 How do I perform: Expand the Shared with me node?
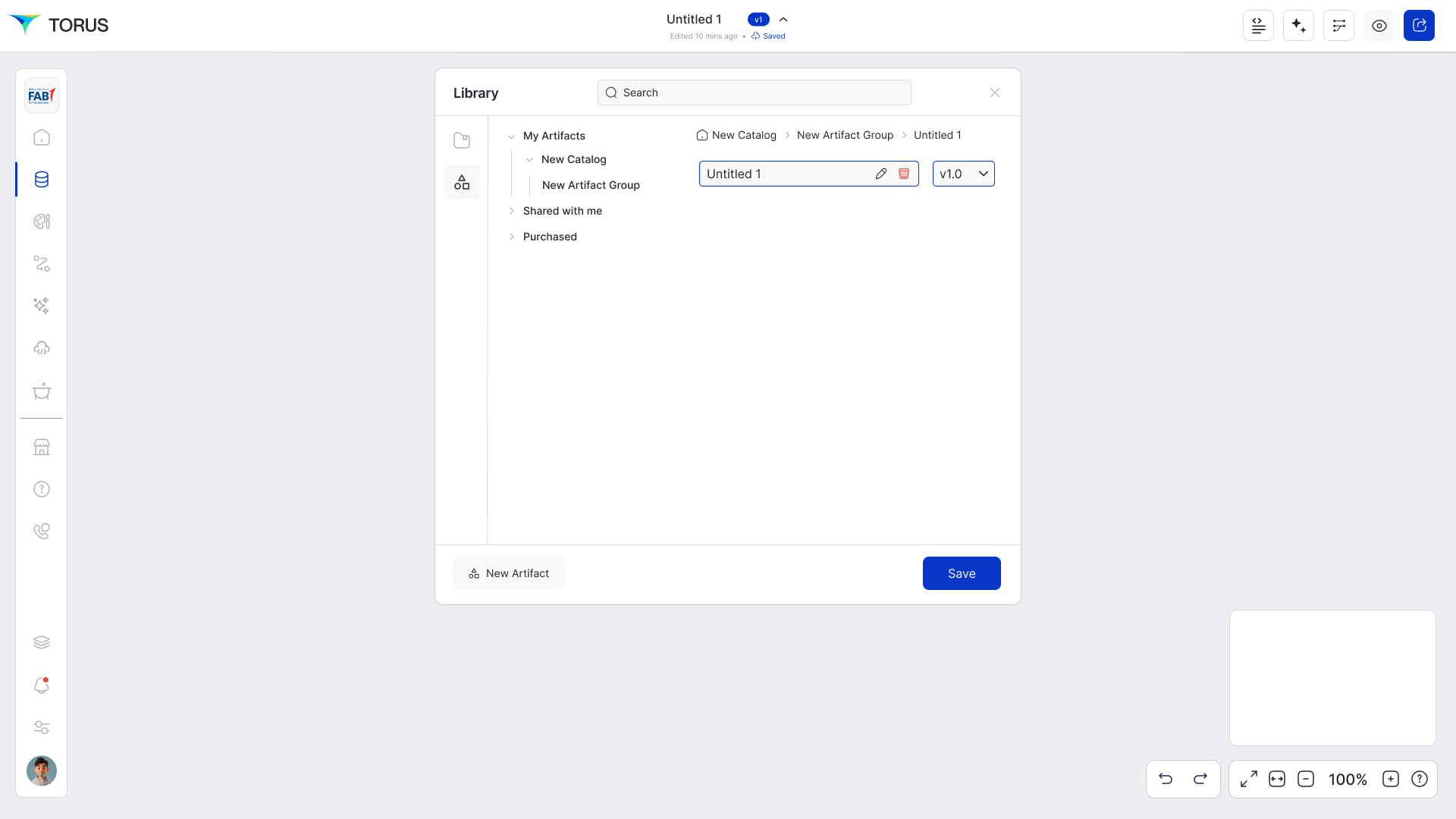point(511,211)
